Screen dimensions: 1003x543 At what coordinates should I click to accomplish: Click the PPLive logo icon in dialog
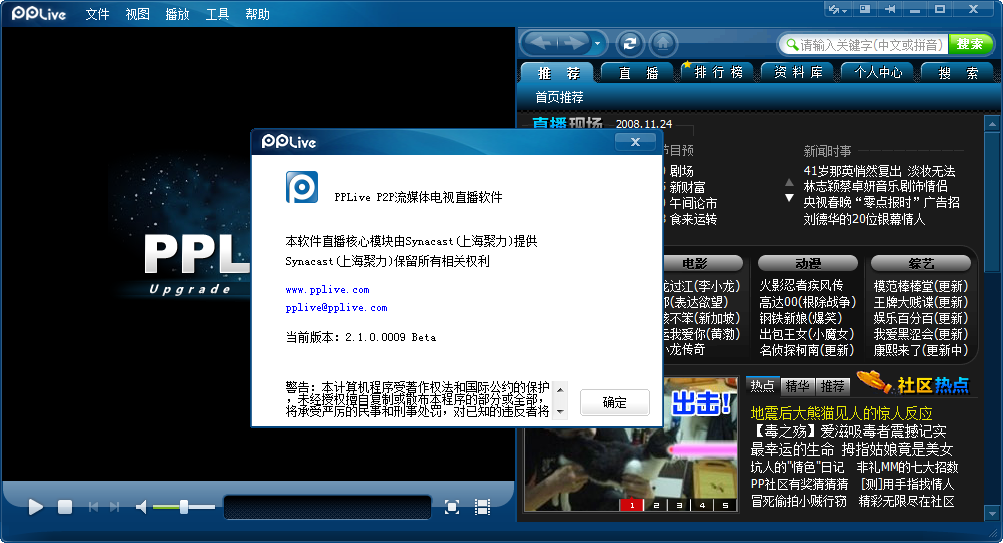(x=302, y=187)
